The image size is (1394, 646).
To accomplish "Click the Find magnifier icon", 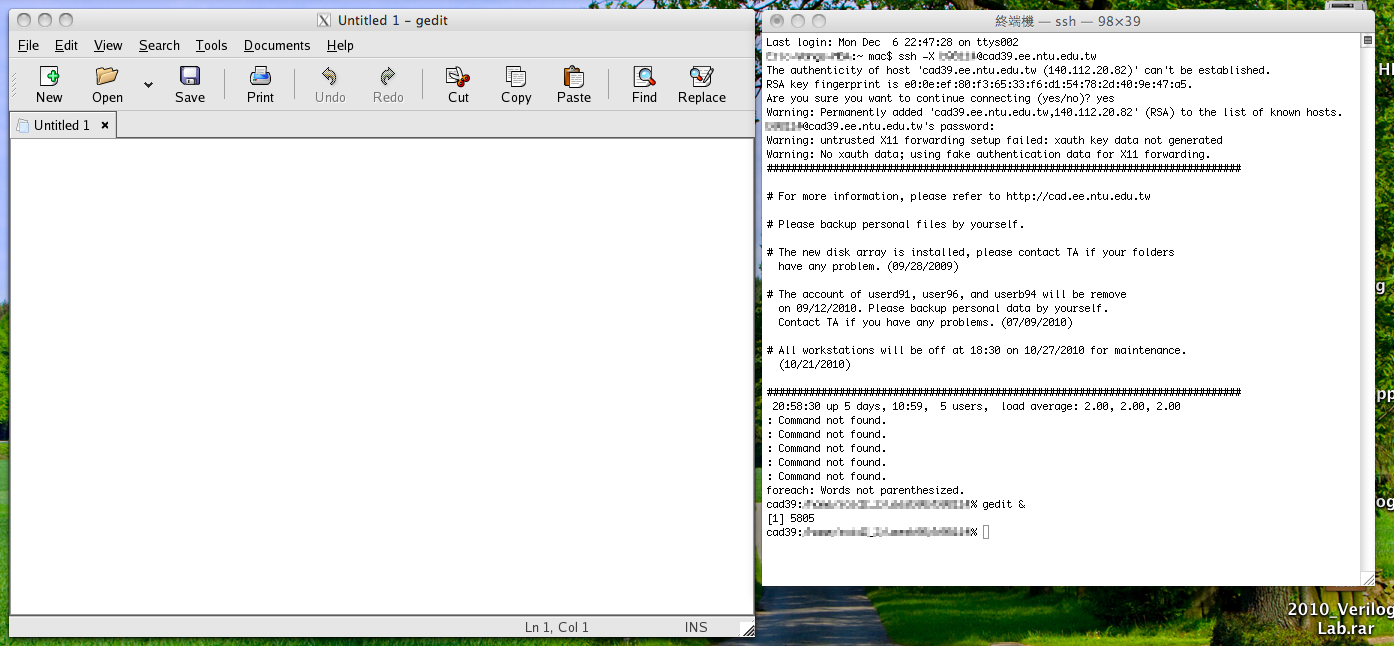I will pyautogui.click(x=644, y=77).
